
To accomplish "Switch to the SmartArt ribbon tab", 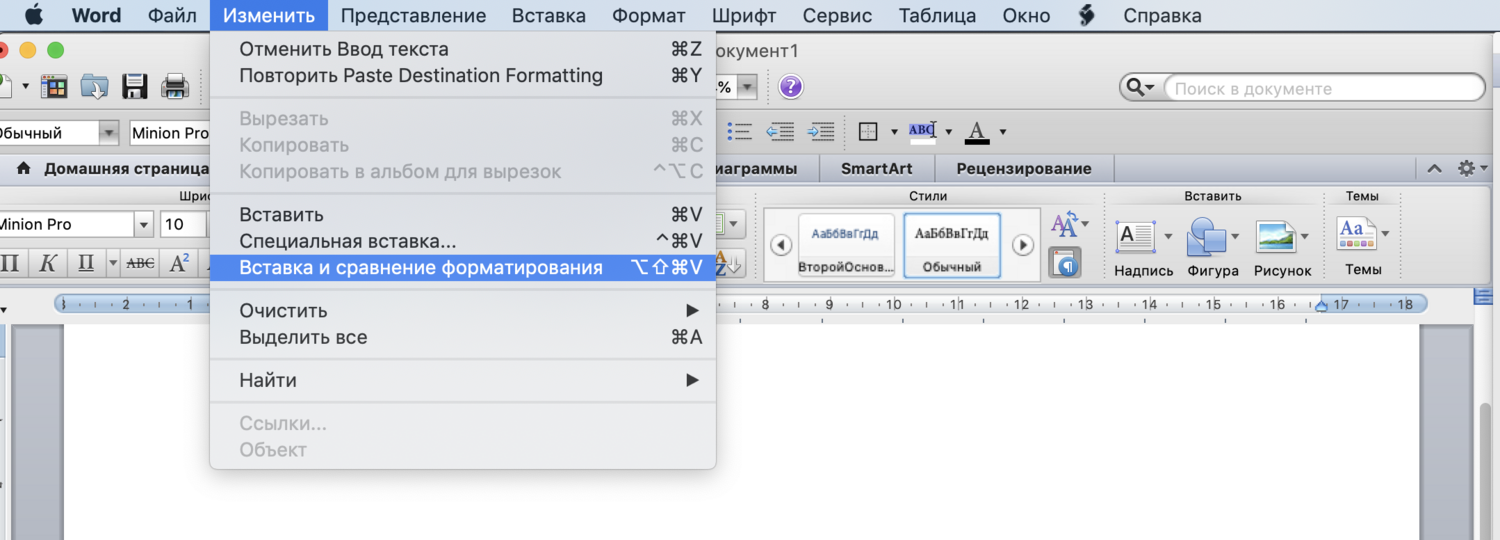I will (876, 168).
